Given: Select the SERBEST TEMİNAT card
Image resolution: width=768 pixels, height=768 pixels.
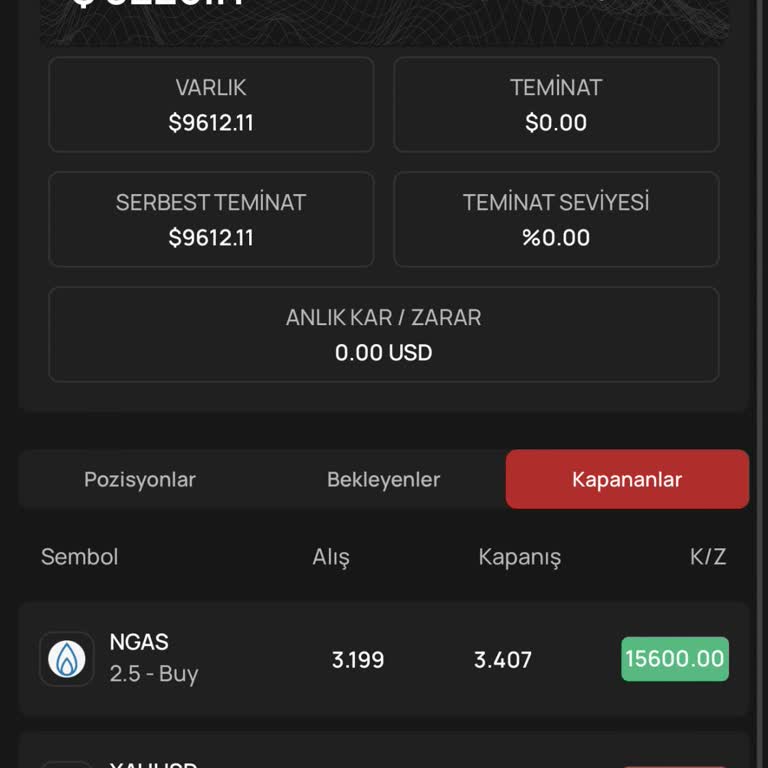Looking at the screenshot, I should click(211, 220).
